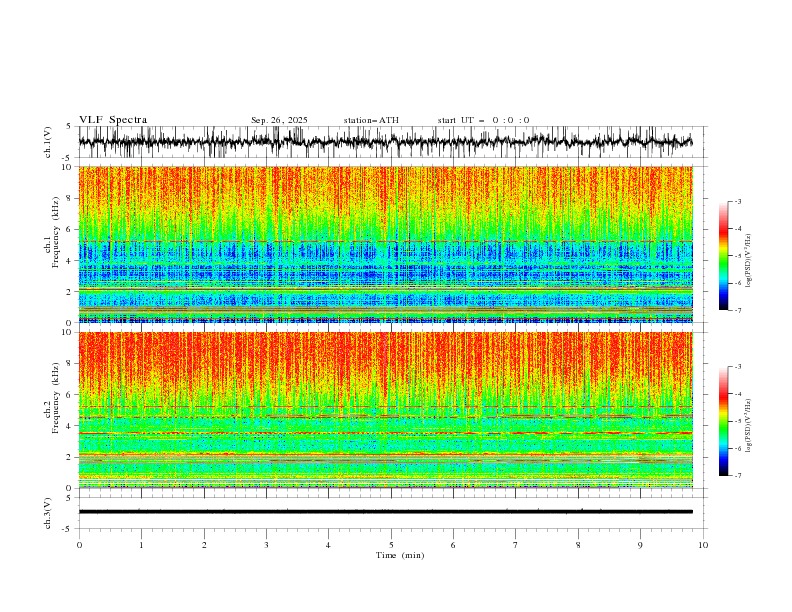This screenshot has width=792, height=612.
Task: Click the -3 tick on ch.2 colorbar
Action: (737, 367)
